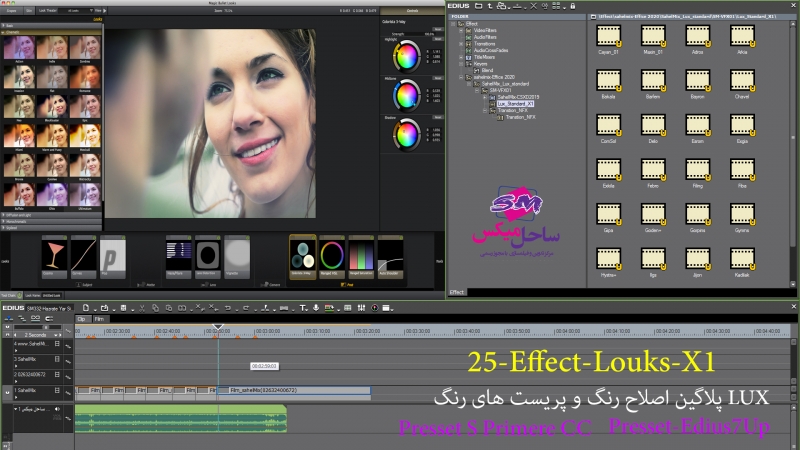Adjust the Highlight color wheel
800x450 pixels.
point(407,56)
